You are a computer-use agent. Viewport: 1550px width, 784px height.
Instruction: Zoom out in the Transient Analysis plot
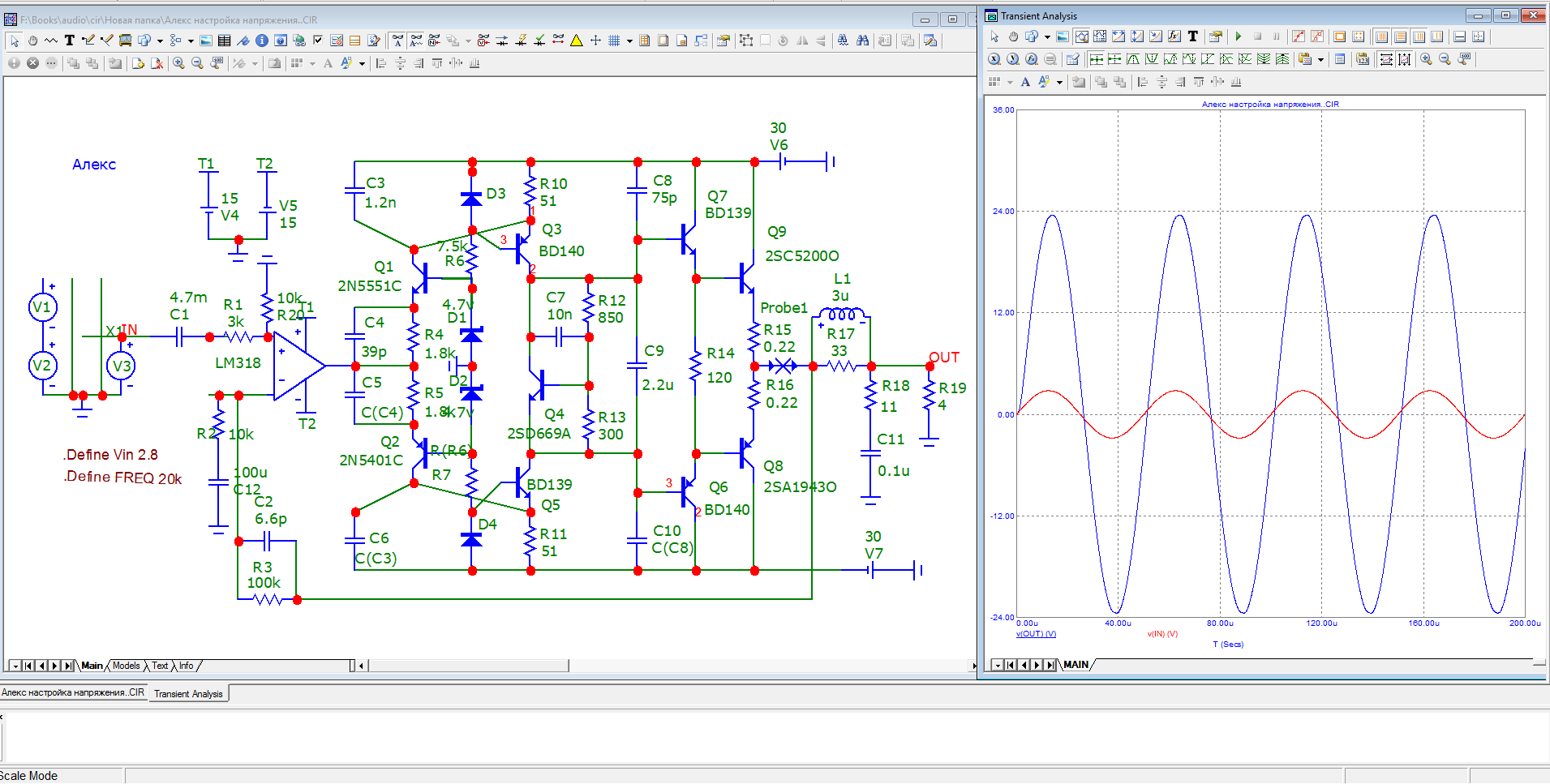tap(1445, 59)
